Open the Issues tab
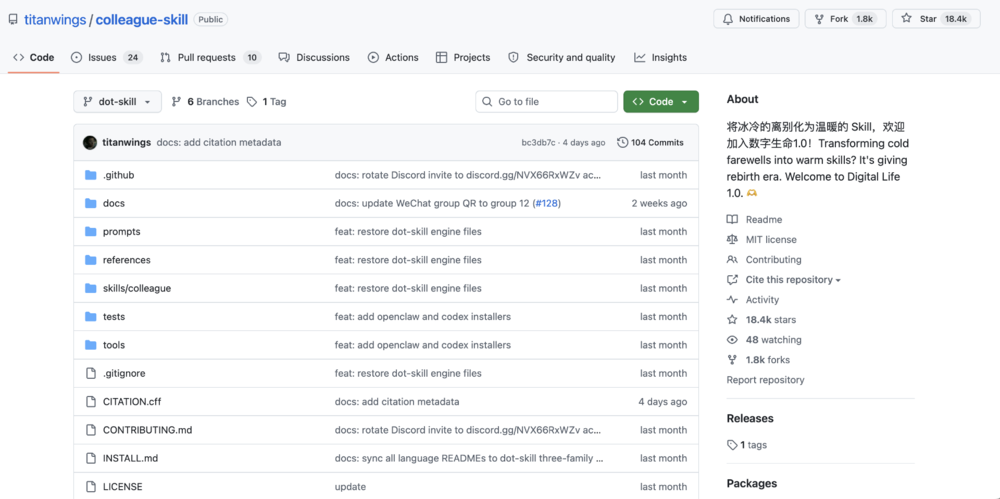The height and width of the screenshot is (499, 1000). 107,57
